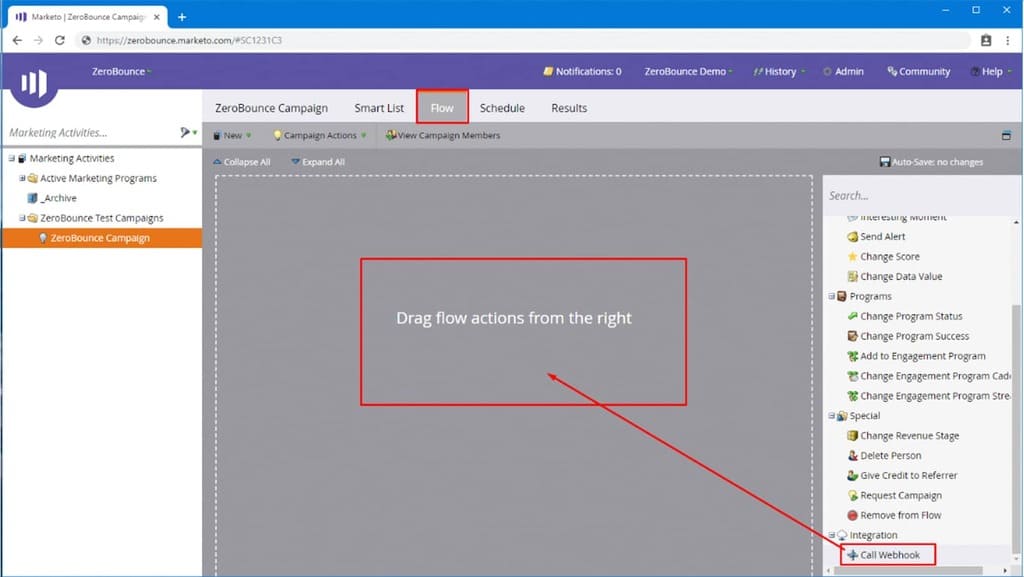This screenshot has height=577, width=1024.
Task: Click the Special folder icon in the flow panel
Action: click(842, 416)
